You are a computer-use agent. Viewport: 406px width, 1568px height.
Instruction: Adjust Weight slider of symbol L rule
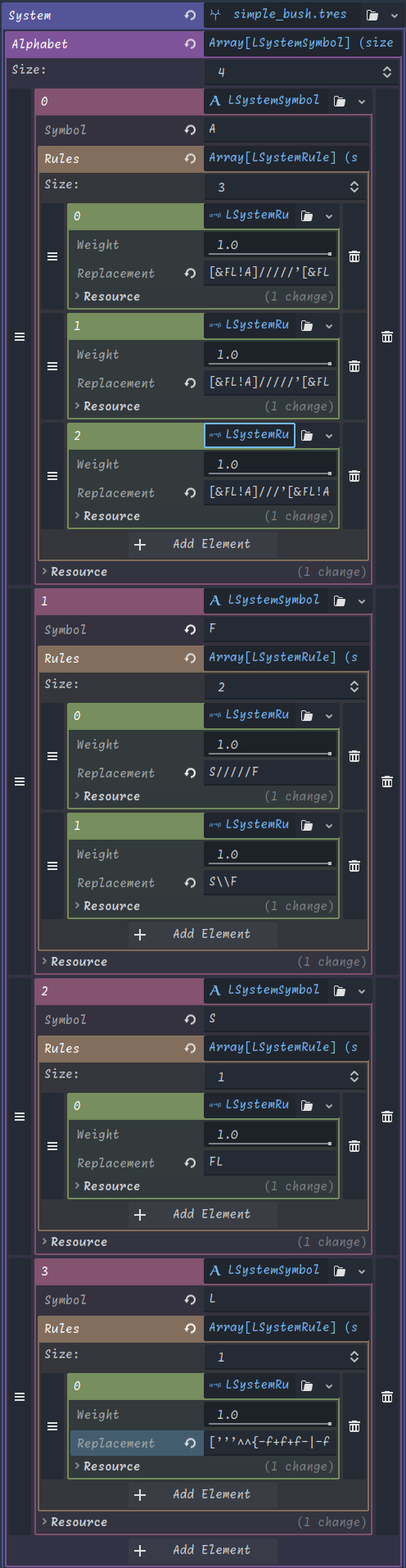[270, 1415]
